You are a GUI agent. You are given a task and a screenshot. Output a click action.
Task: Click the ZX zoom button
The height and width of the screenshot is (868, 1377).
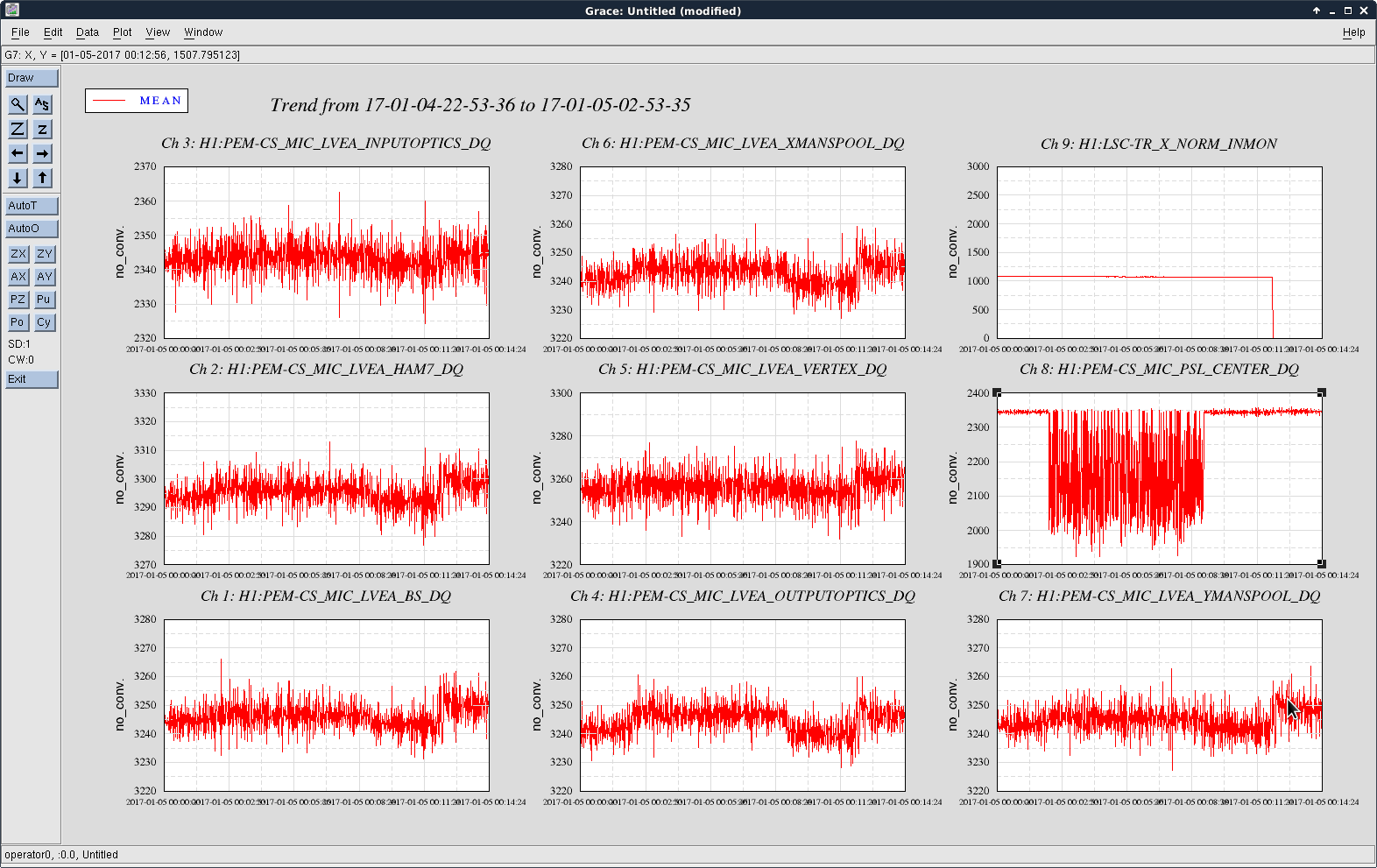click(x=18, y=254)
